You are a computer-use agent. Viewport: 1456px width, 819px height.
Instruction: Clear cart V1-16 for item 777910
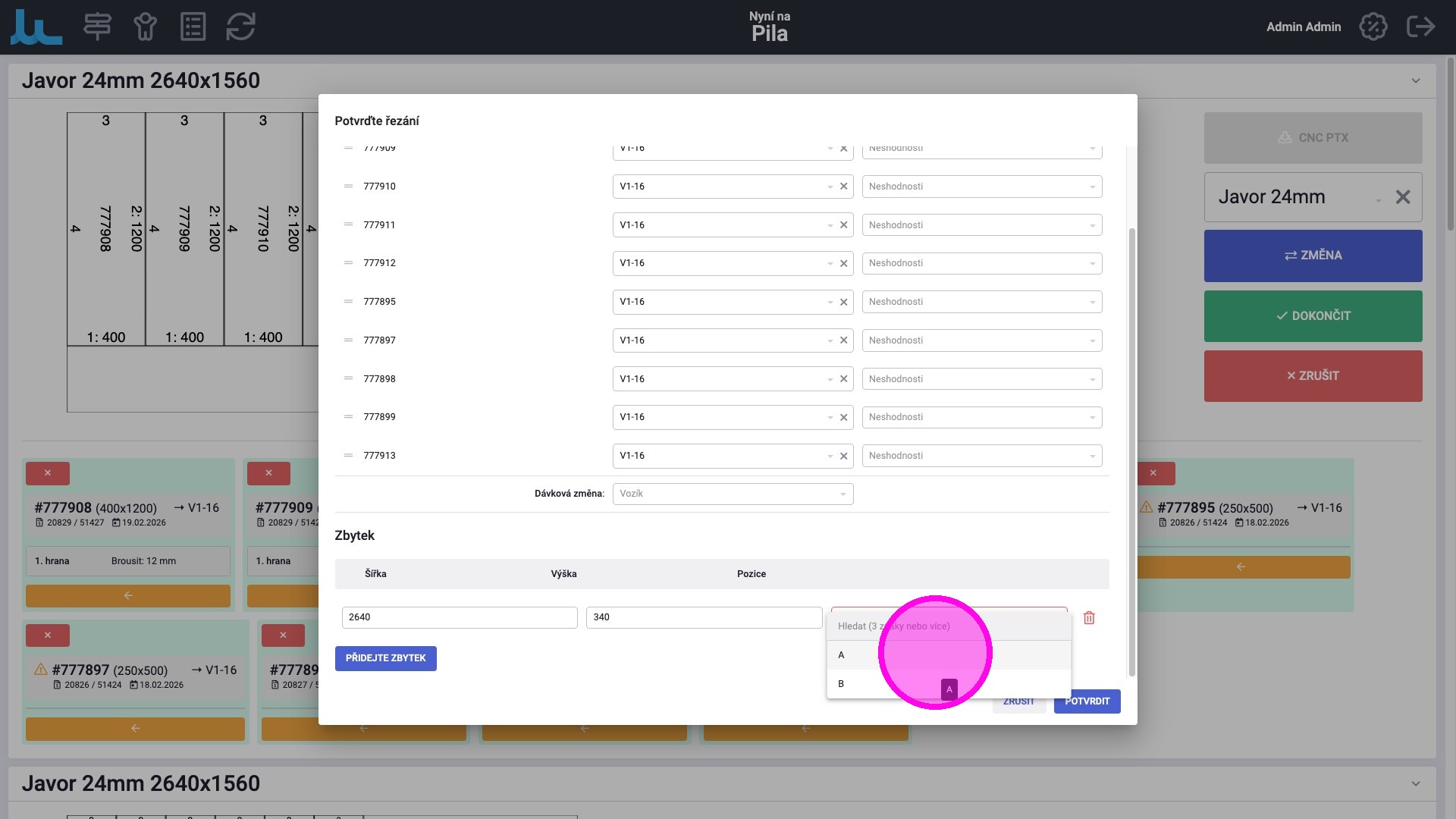[x=843, y=187]
